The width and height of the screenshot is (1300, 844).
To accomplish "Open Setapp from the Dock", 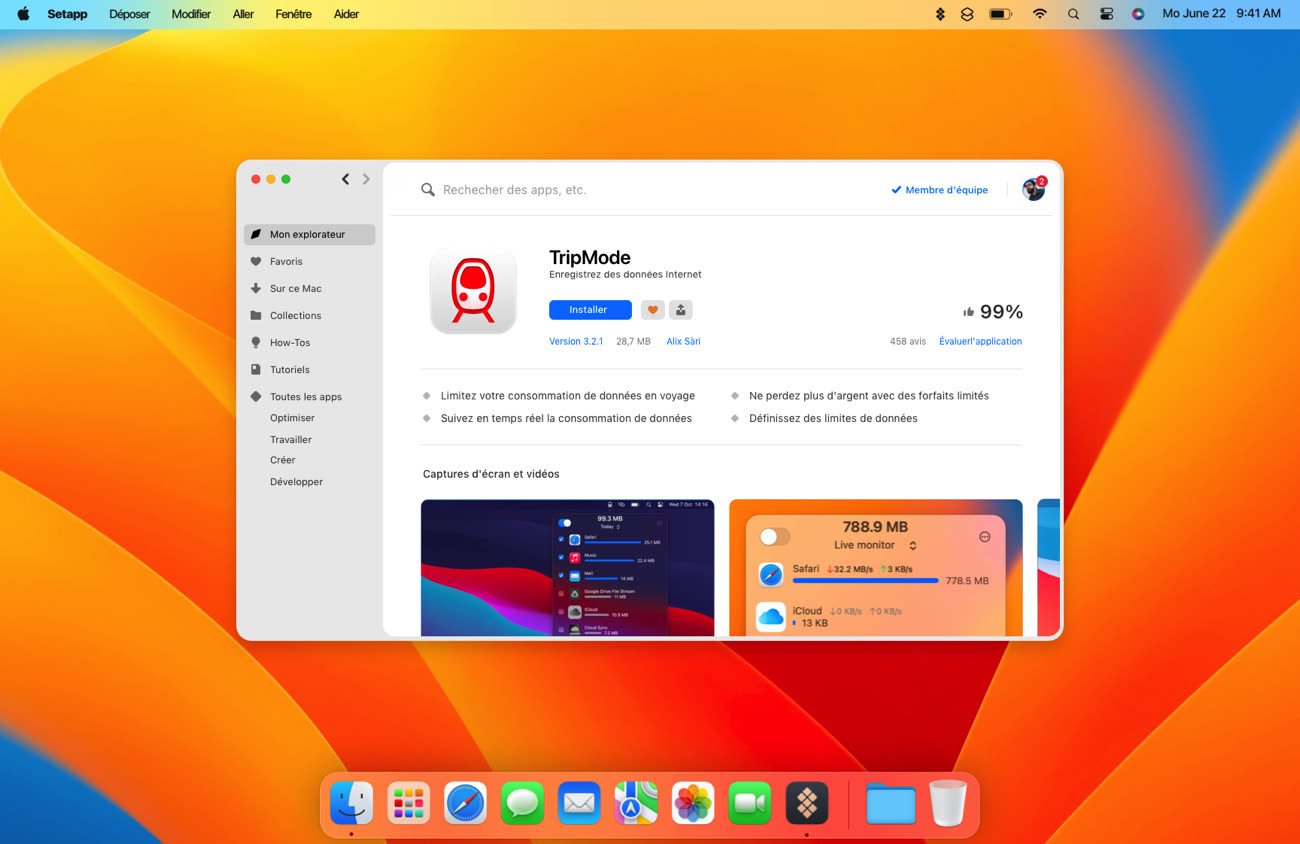I will [807, 803].
